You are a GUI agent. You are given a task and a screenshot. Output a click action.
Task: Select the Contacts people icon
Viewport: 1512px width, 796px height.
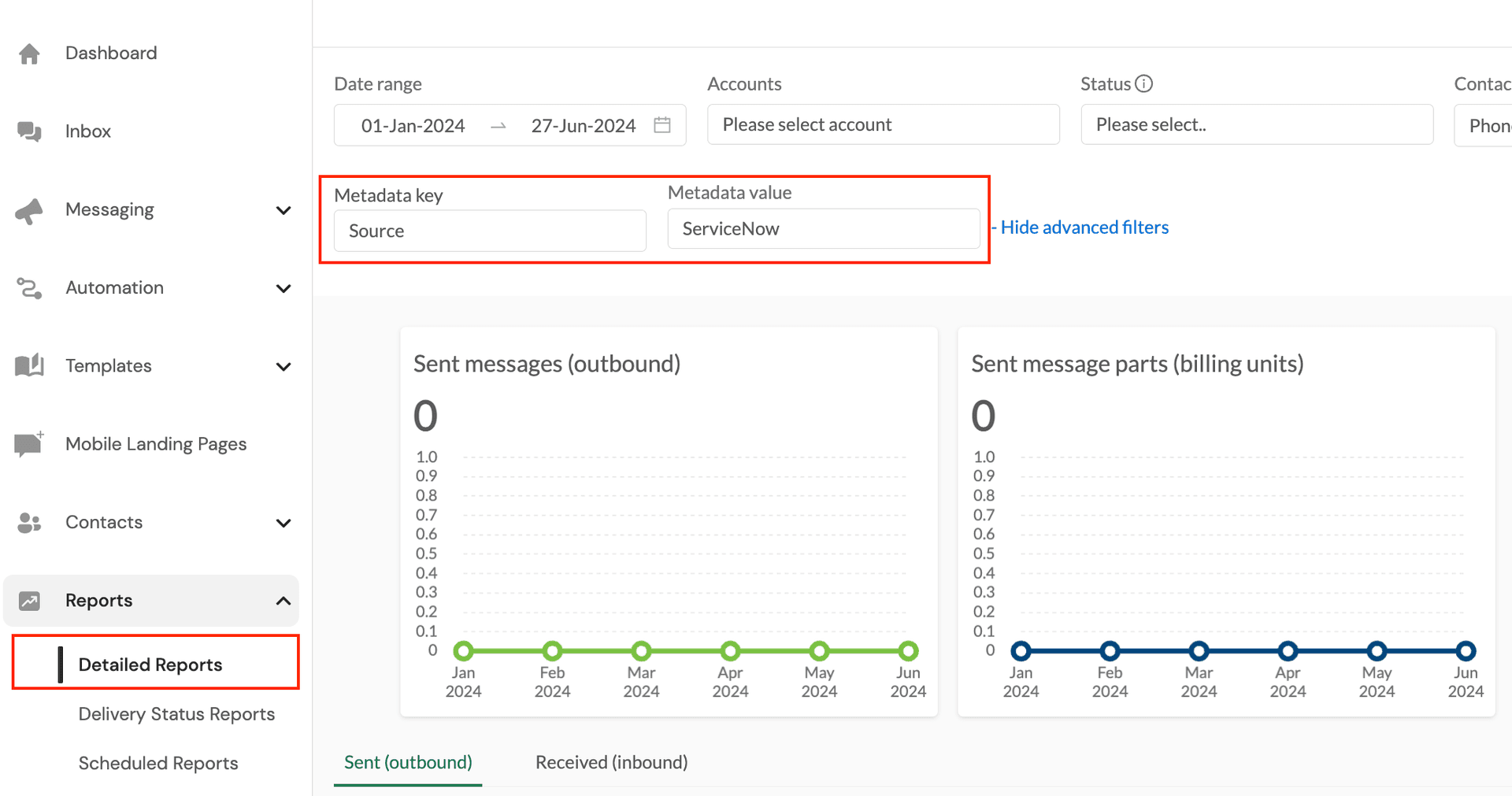tap(29, 522)
